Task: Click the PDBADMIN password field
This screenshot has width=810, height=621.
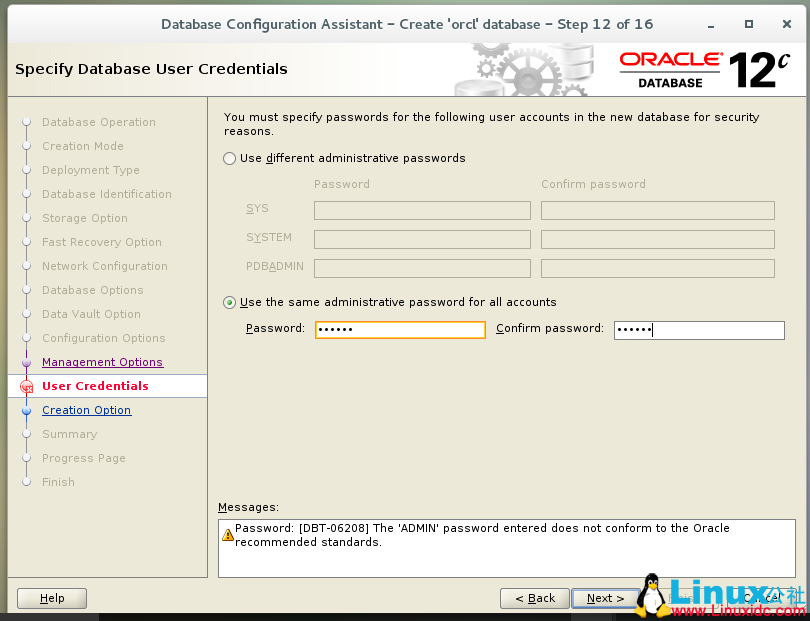Action: pos(422,268)
